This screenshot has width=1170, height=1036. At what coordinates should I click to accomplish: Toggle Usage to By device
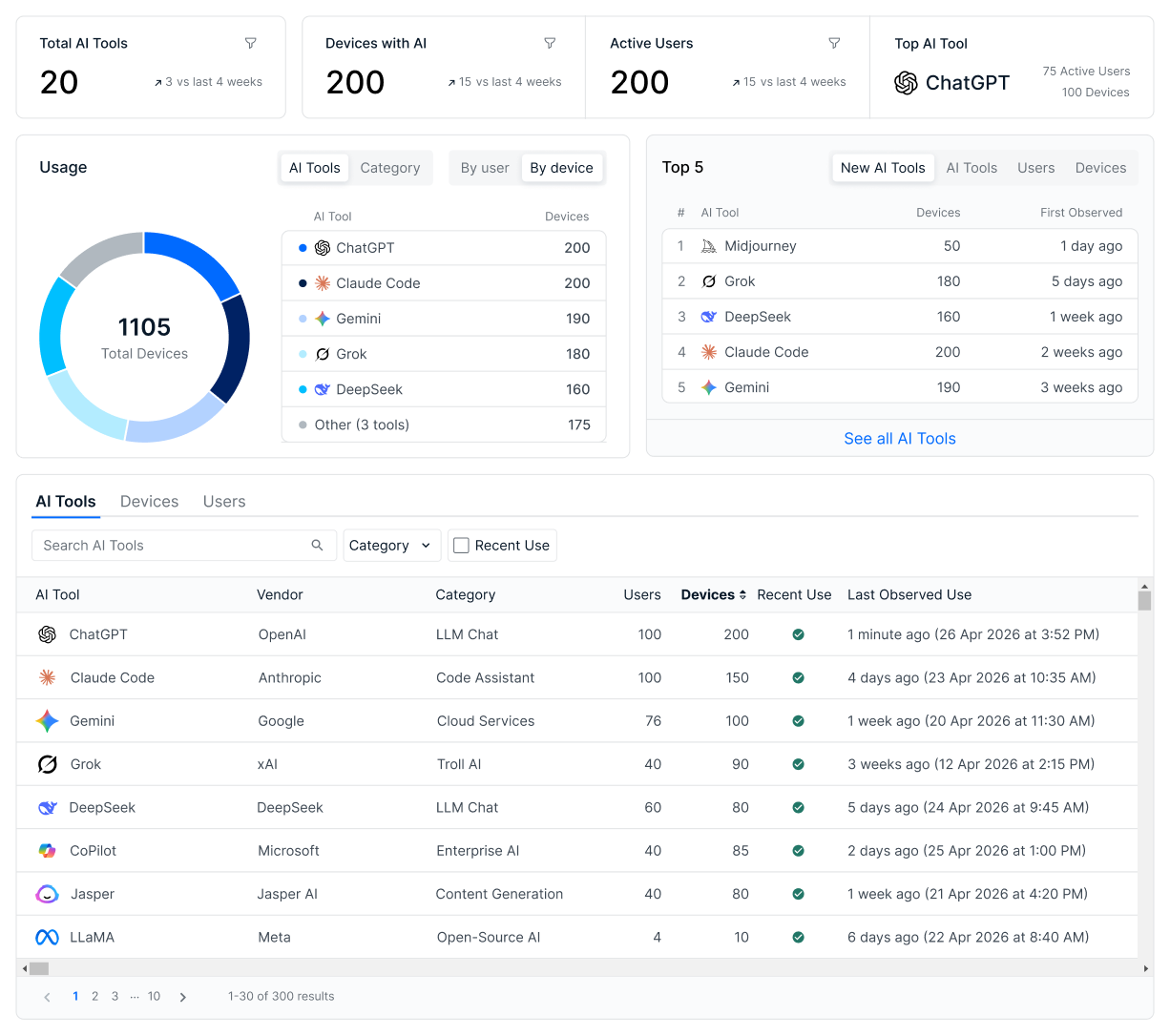coord(561,168)
